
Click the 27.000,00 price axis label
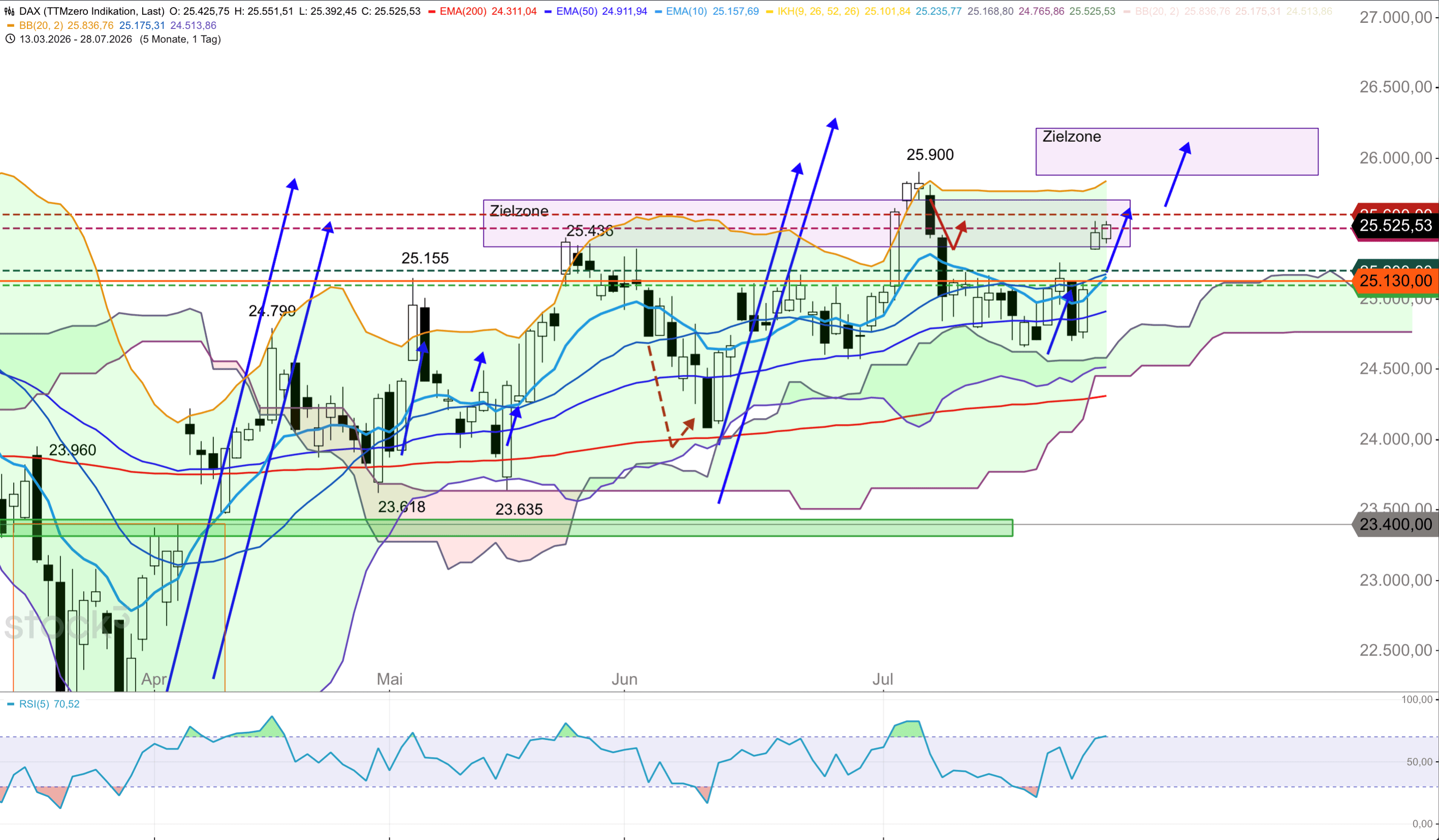point(1396,18)
